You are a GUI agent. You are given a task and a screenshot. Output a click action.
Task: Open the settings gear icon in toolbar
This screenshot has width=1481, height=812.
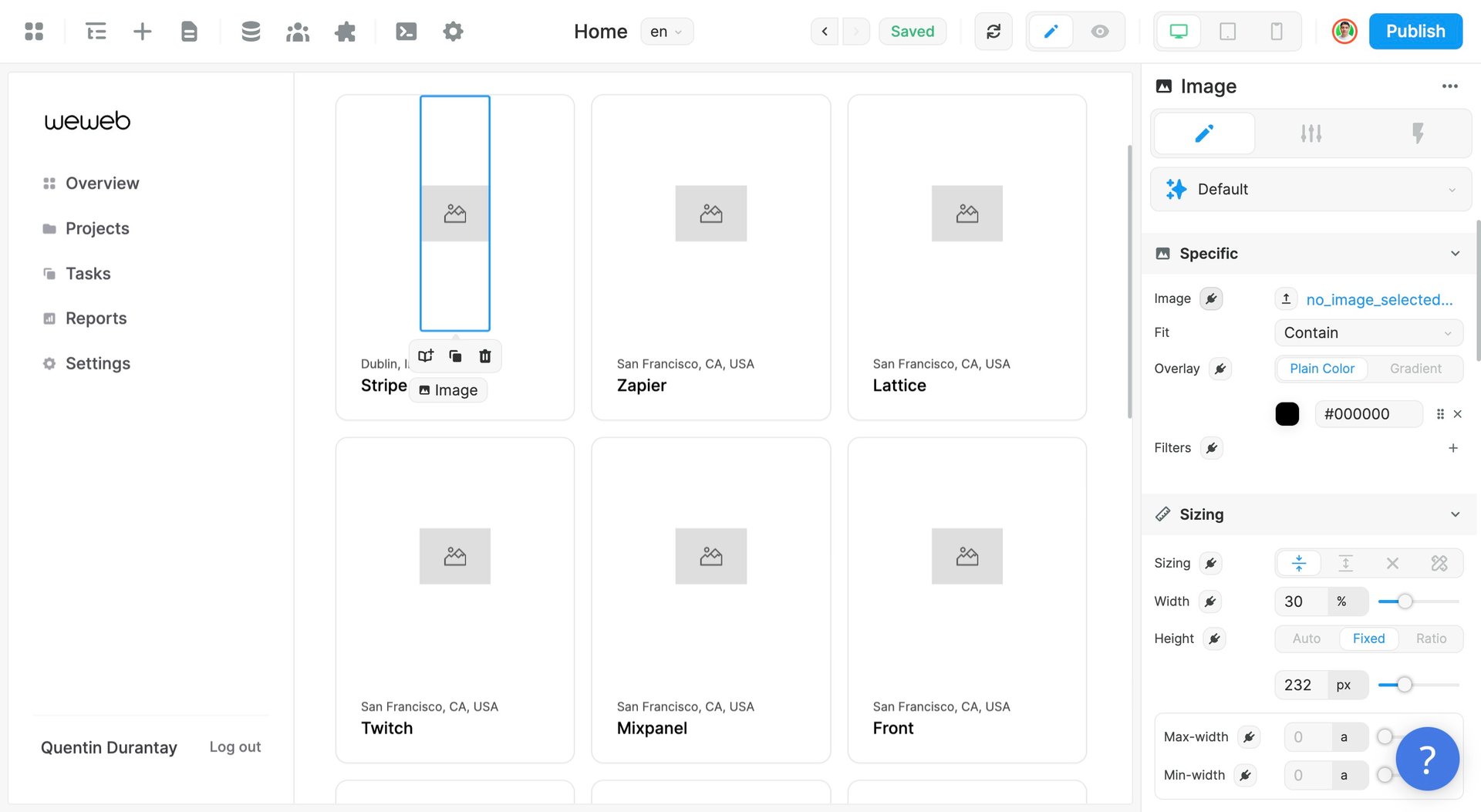454,32
